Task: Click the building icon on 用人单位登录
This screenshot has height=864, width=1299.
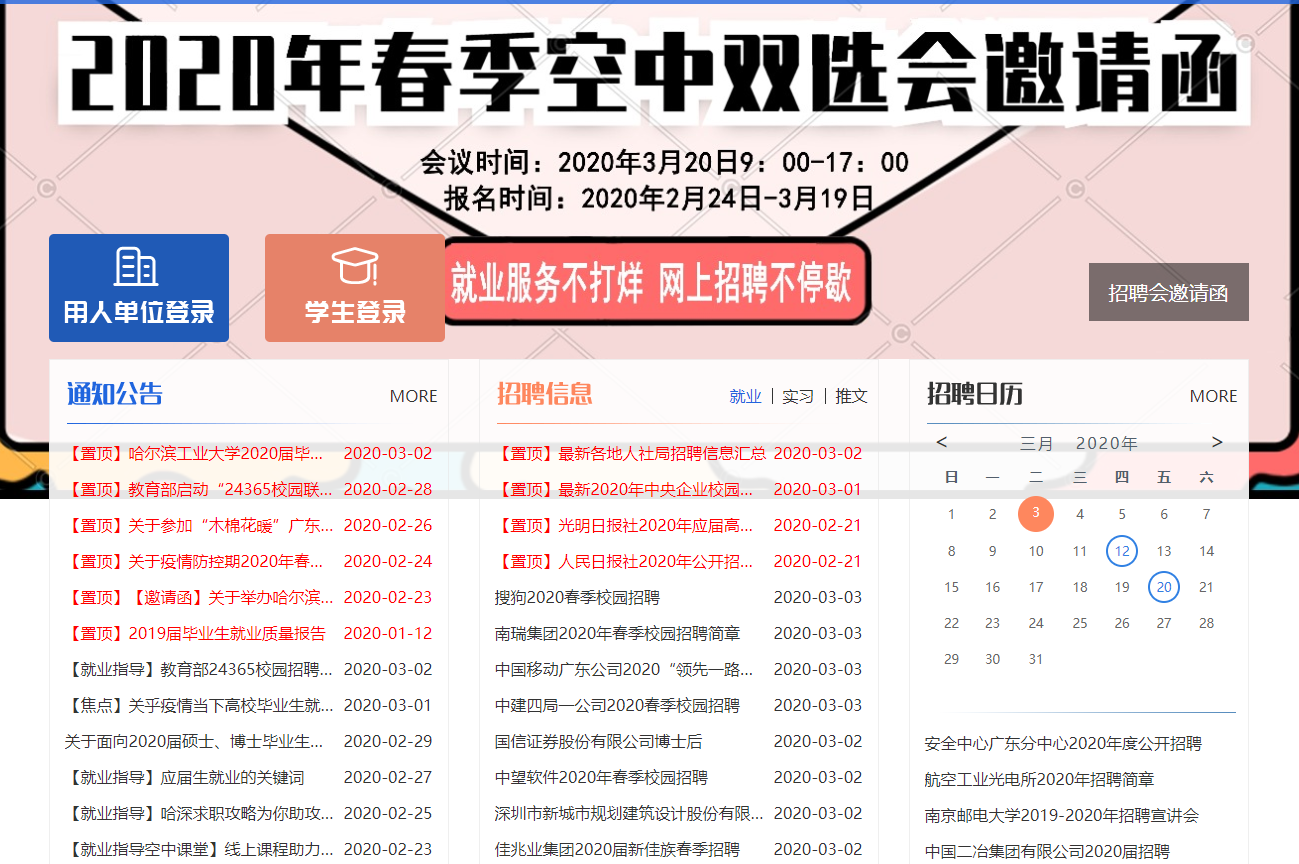Action: point(138,266)
